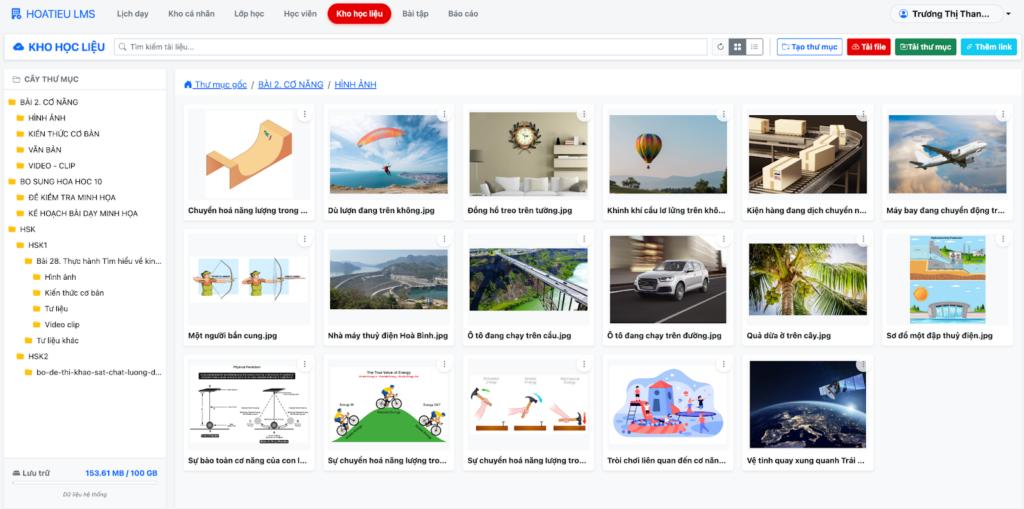Select VIDEO - CLIP folder in the tree
Screen dimensions: 1024x509
pyautogui.click(x=53, y=166)
